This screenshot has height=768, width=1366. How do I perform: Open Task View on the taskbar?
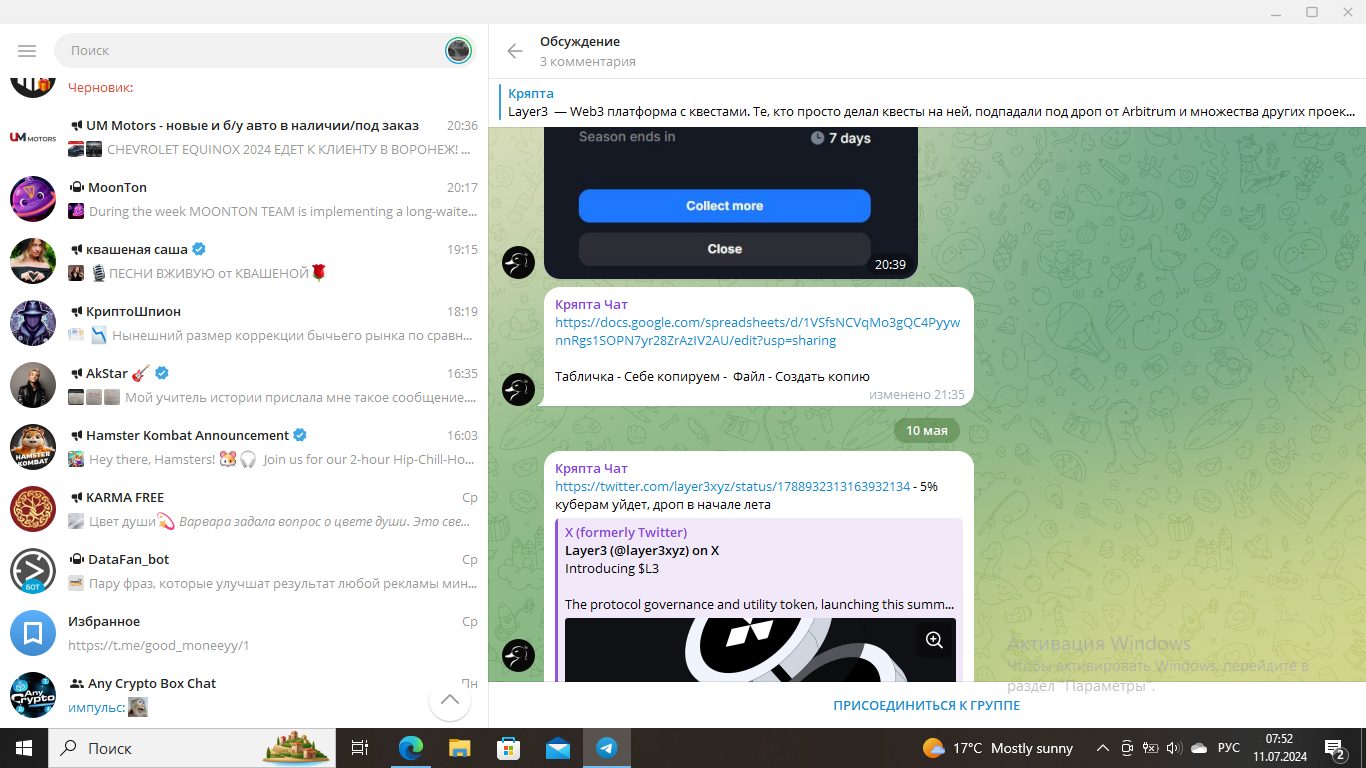click(361, 748)
